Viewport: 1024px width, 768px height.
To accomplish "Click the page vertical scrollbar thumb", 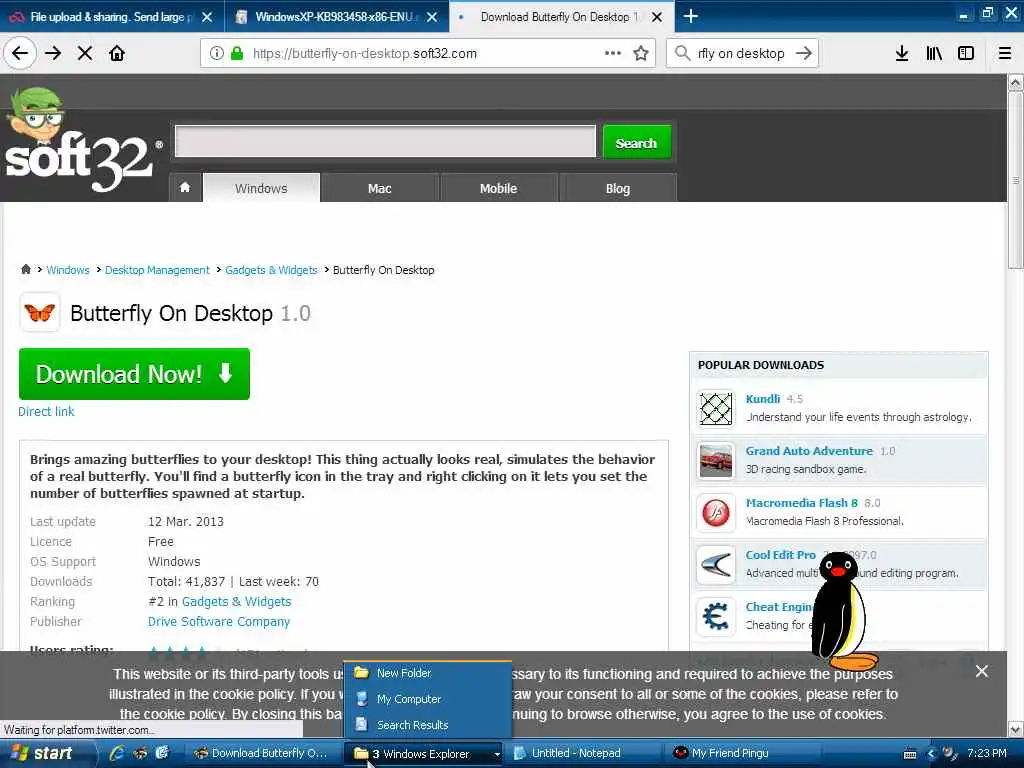I will click(1015, 180).
